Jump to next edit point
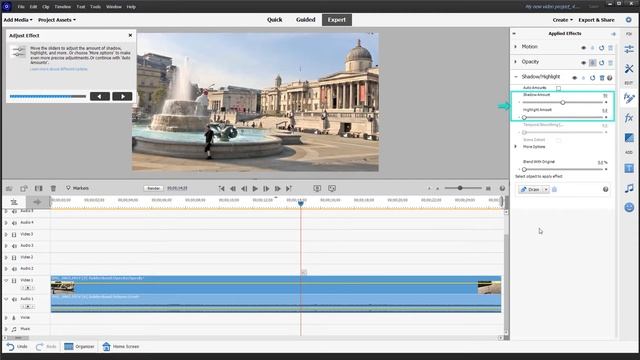This screenshot has width=640, height=360. click(289, 189)
